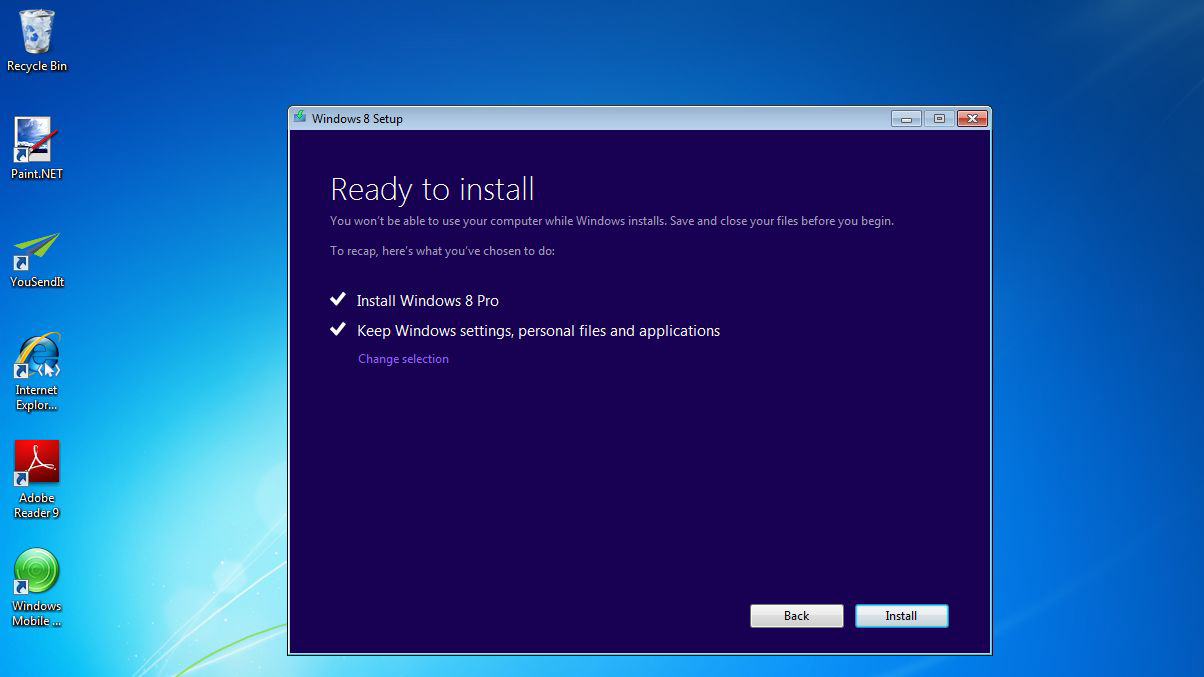Image resolution: width=1204 pixels, height=677 pixels.
Task: Minimize the Windows 8 Setup window
Action: point(906,119)
